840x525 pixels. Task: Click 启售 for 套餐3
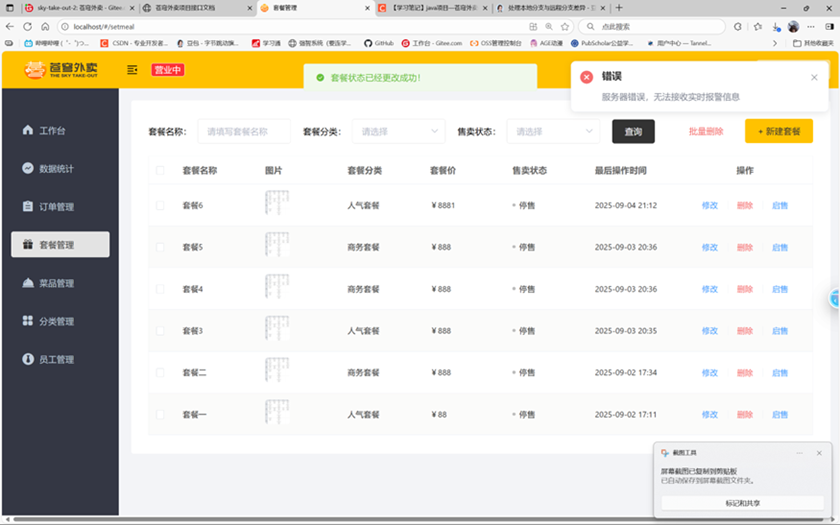(779, 331)
